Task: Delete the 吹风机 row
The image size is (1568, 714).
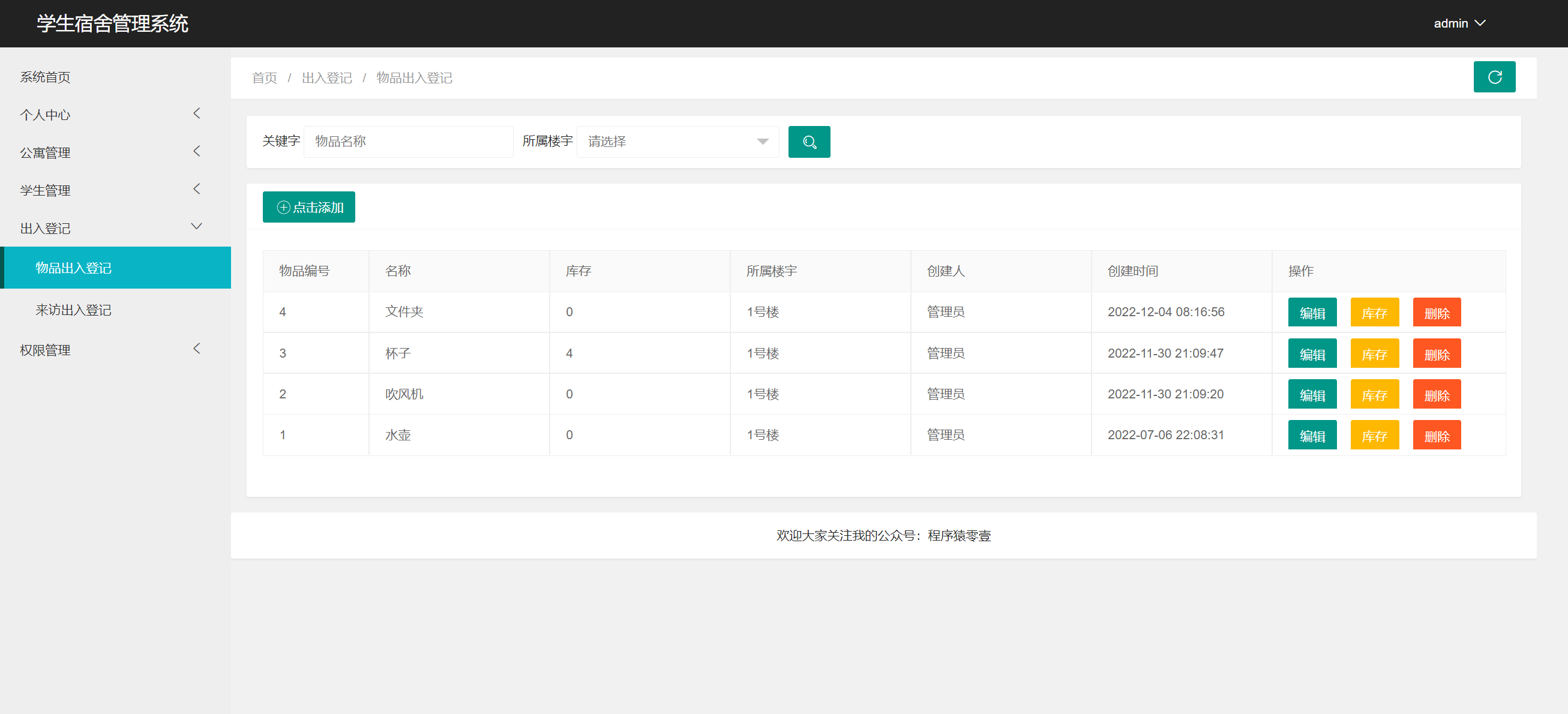Action: pos(1436,395)
